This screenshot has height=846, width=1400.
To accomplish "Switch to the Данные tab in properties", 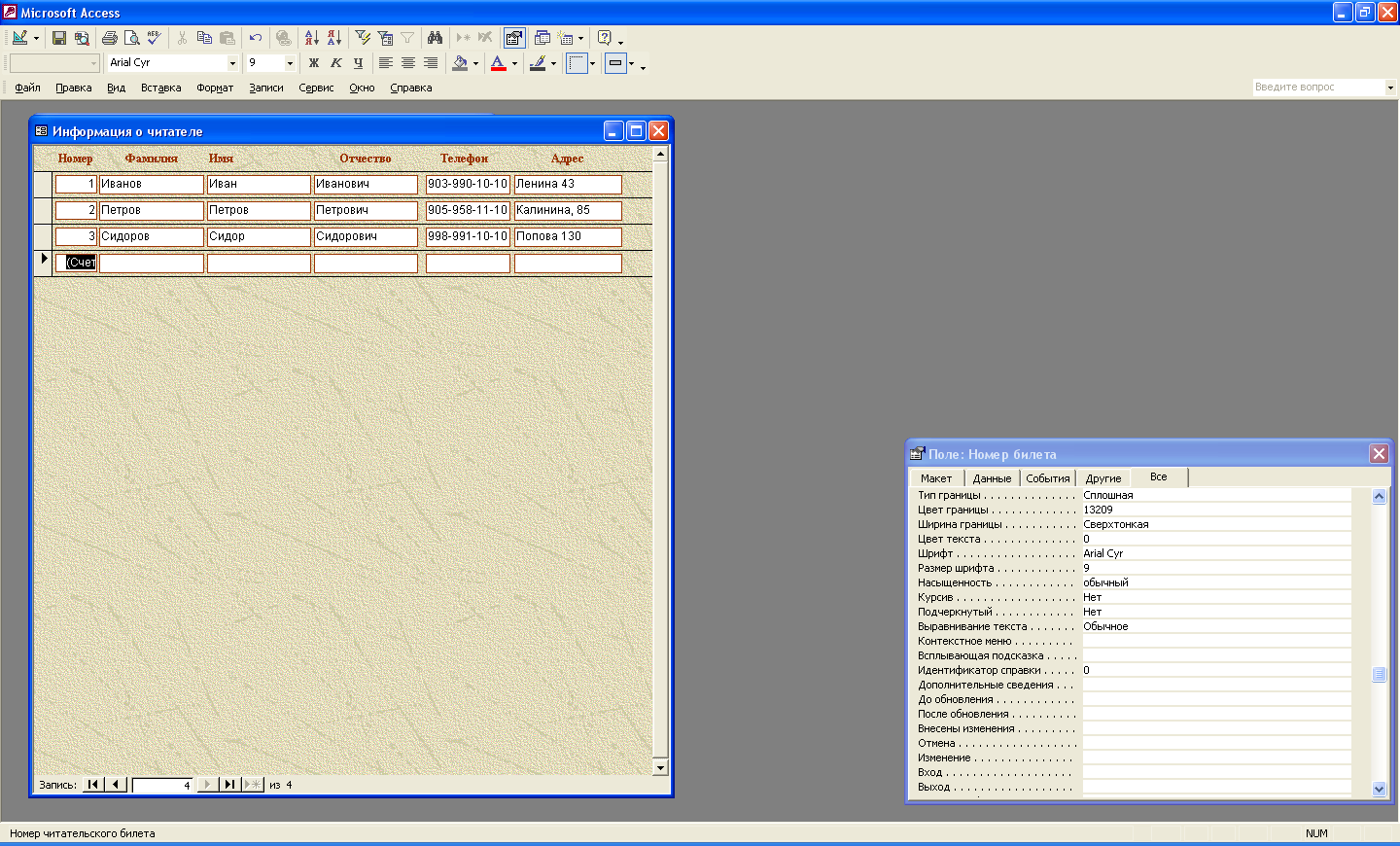I will click(992, 478).
